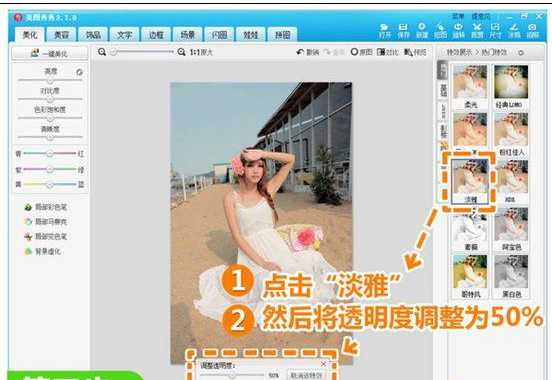Toggle the 对比 compare view
The height and width of the screenshot is (380, 552).
(387, 52)
